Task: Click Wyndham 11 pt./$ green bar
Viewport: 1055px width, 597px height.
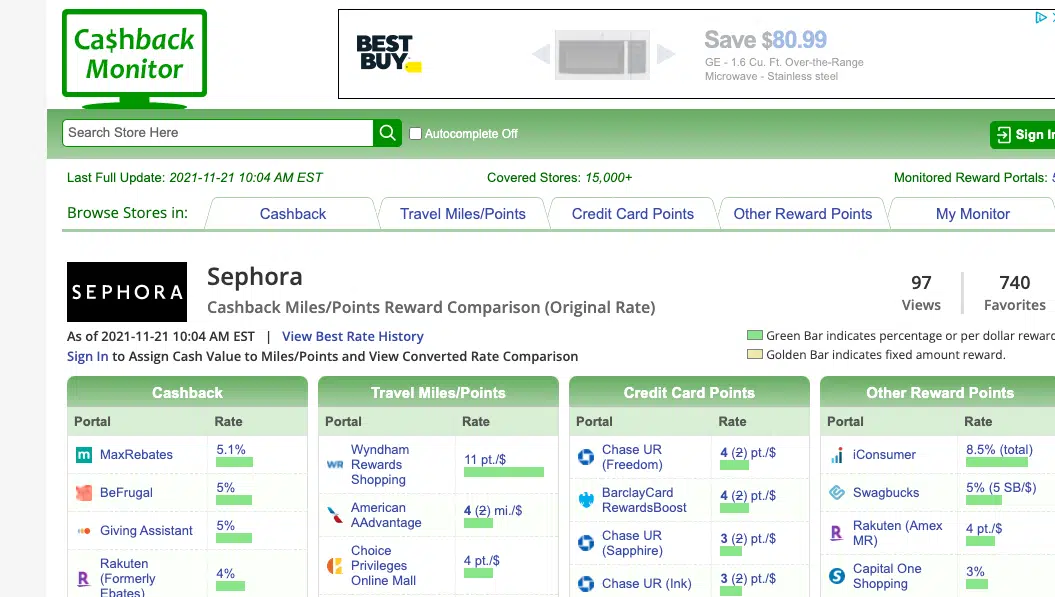Action: 504,472
